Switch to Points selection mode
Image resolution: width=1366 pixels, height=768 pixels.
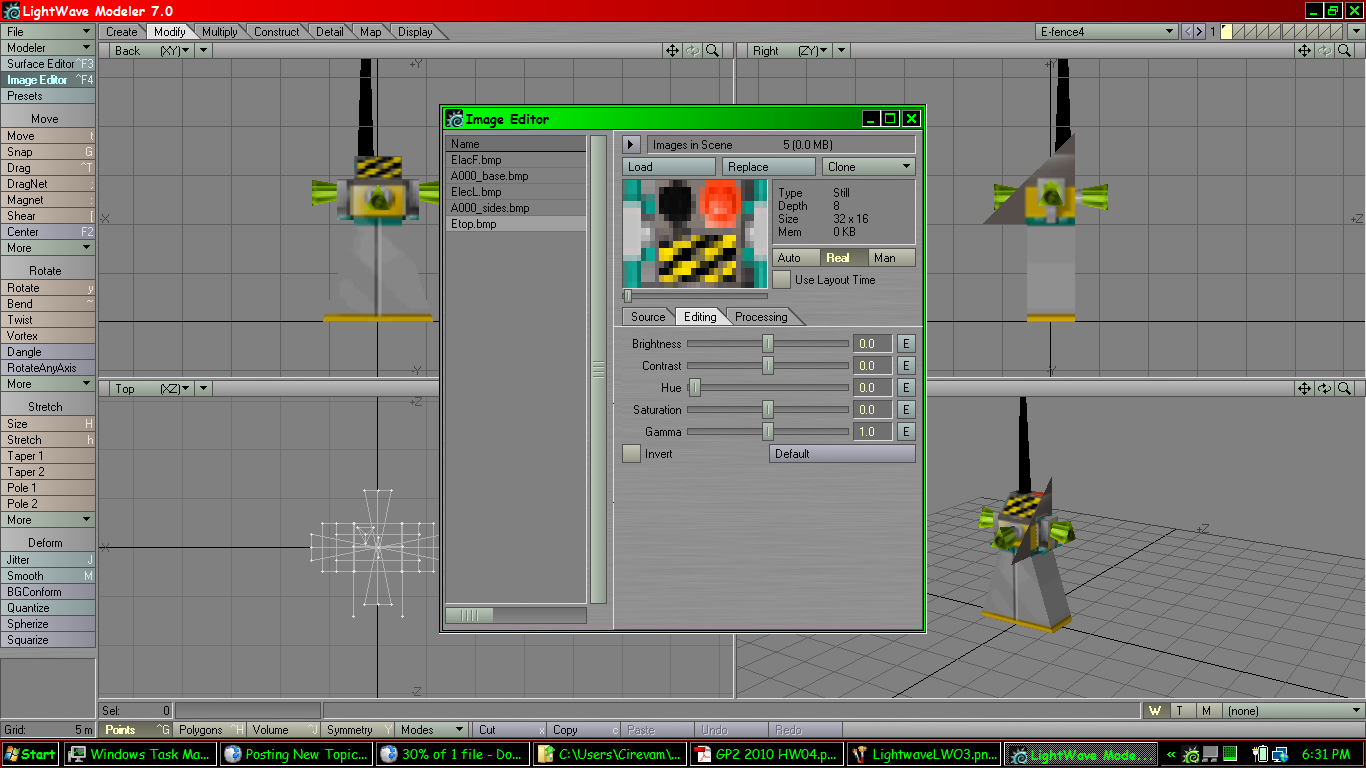(136, 730)
